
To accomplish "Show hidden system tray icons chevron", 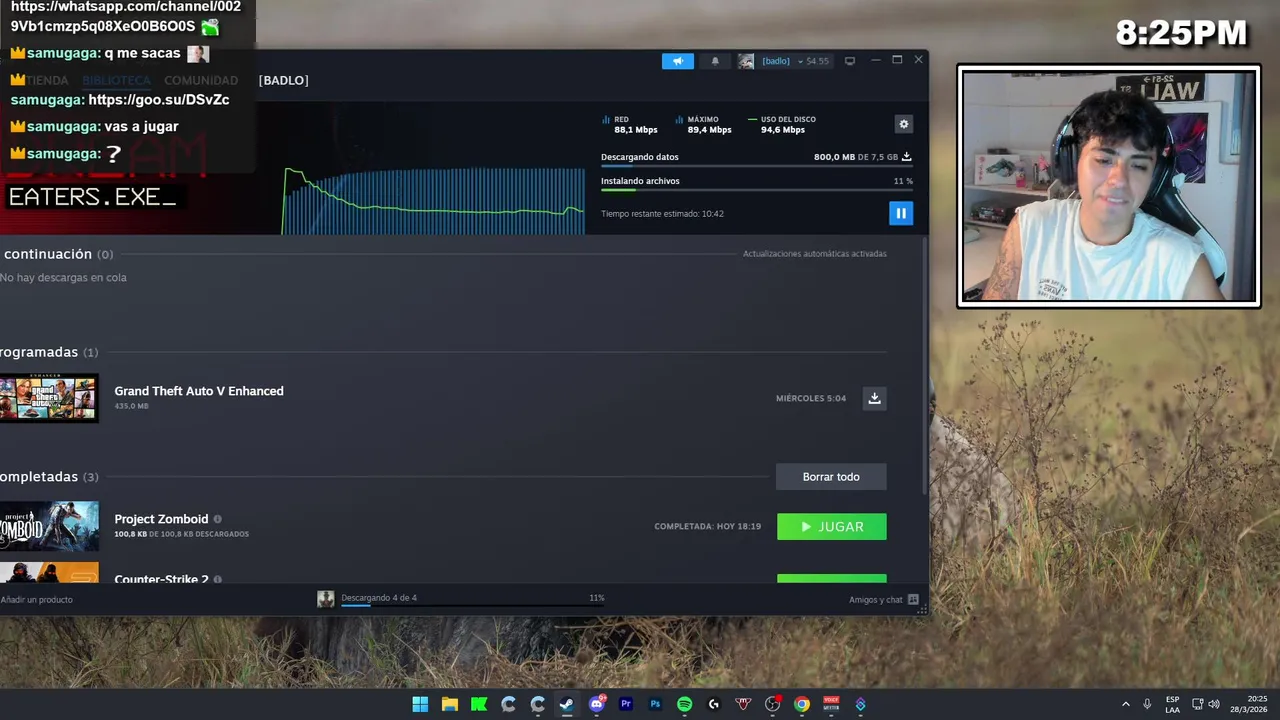I will coord(1126,704).
